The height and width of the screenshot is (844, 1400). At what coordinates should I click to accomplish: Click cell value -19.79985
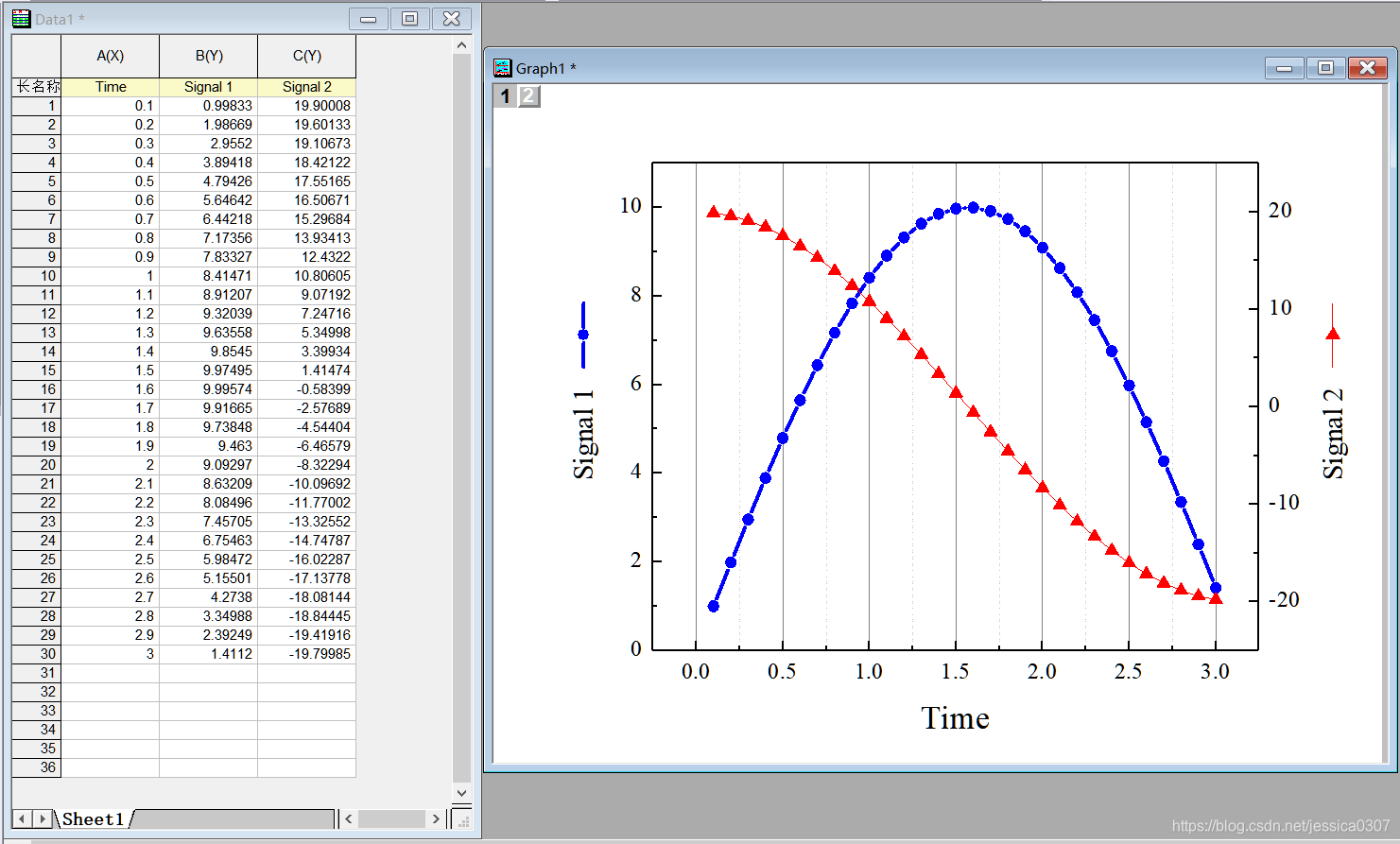[x=307, y=654]
